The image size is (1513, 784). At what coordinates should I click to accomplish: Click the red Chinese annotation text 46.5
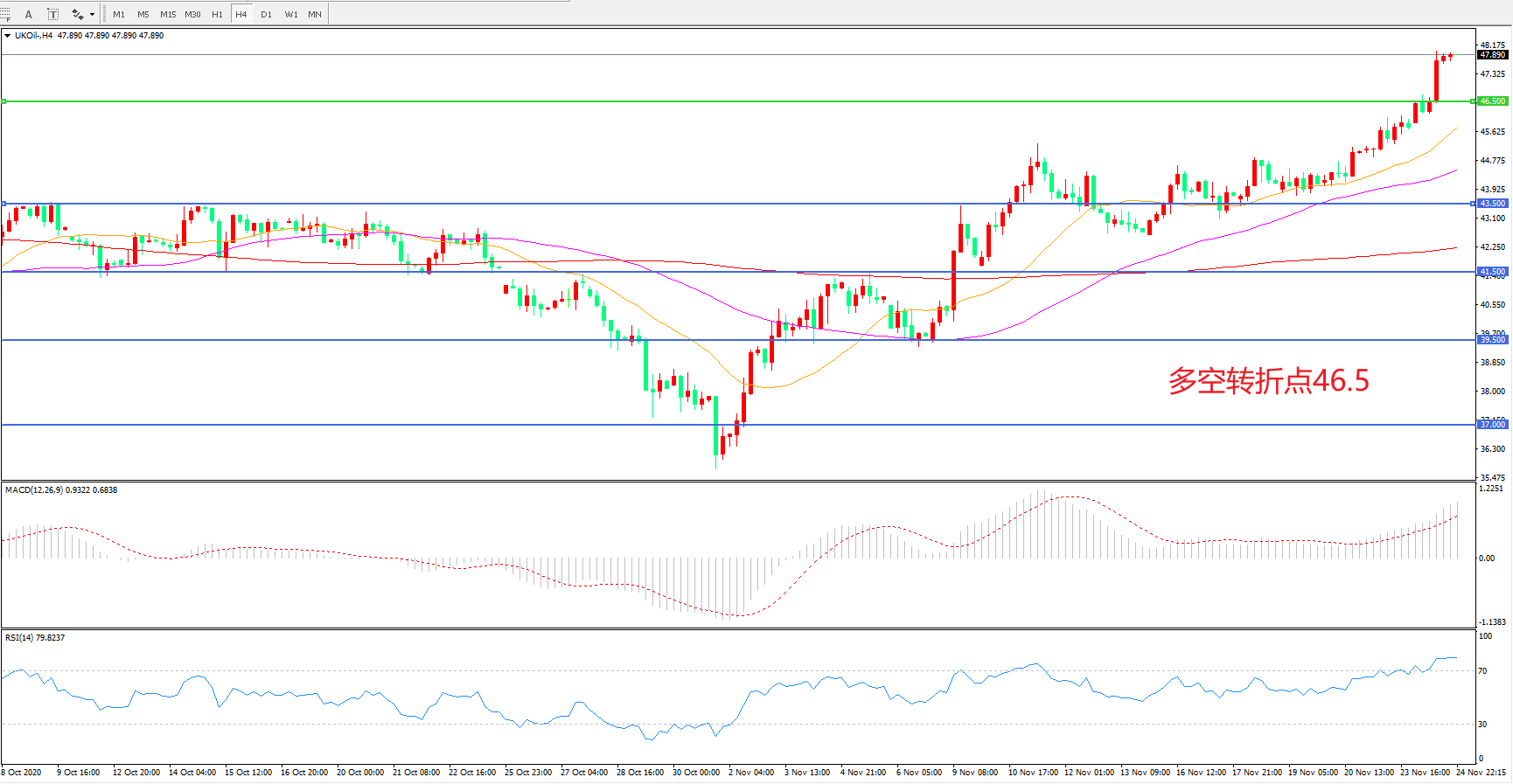point(1268,381)
